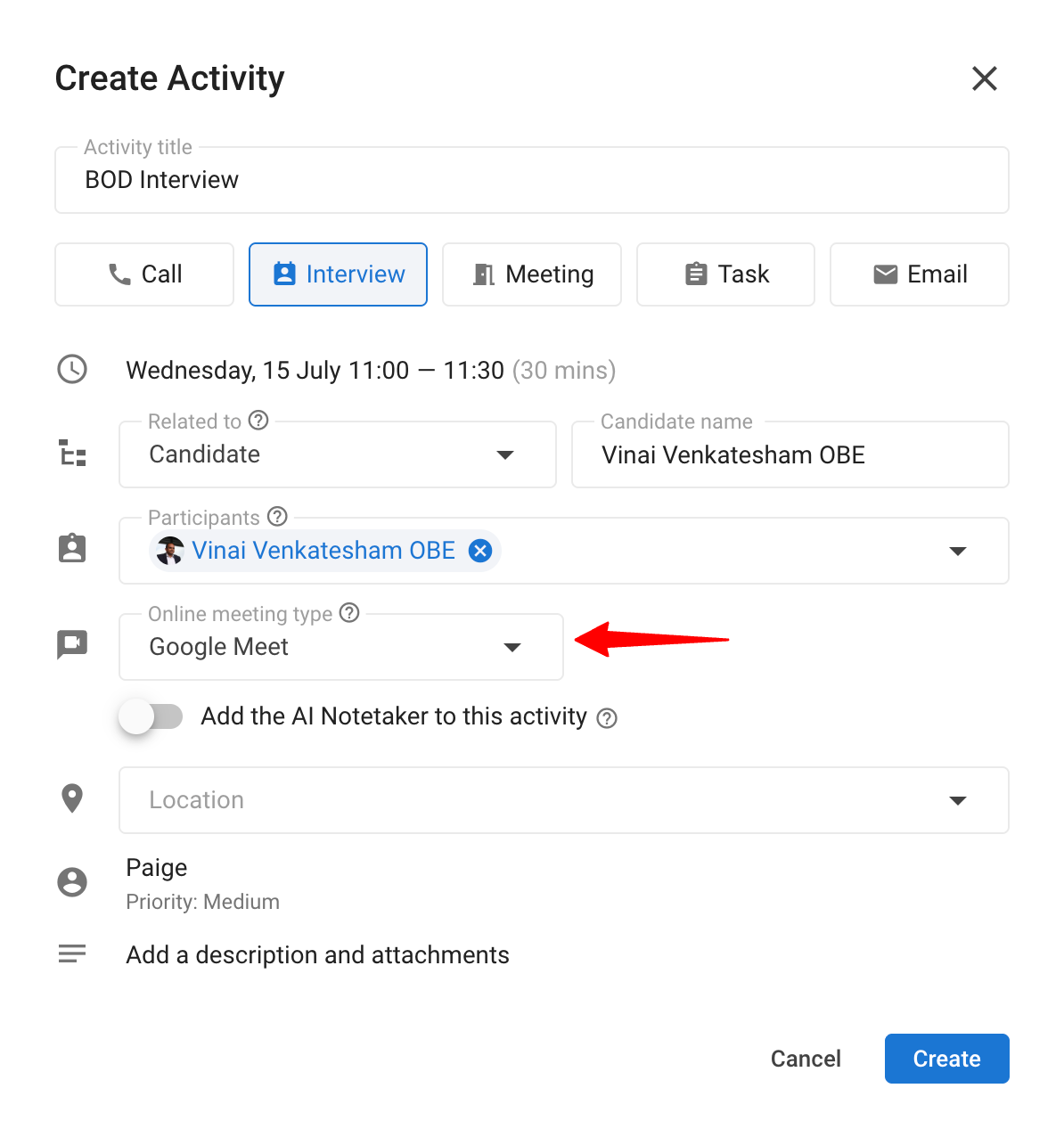Open the Online meeting type help icon

point(349,612)
